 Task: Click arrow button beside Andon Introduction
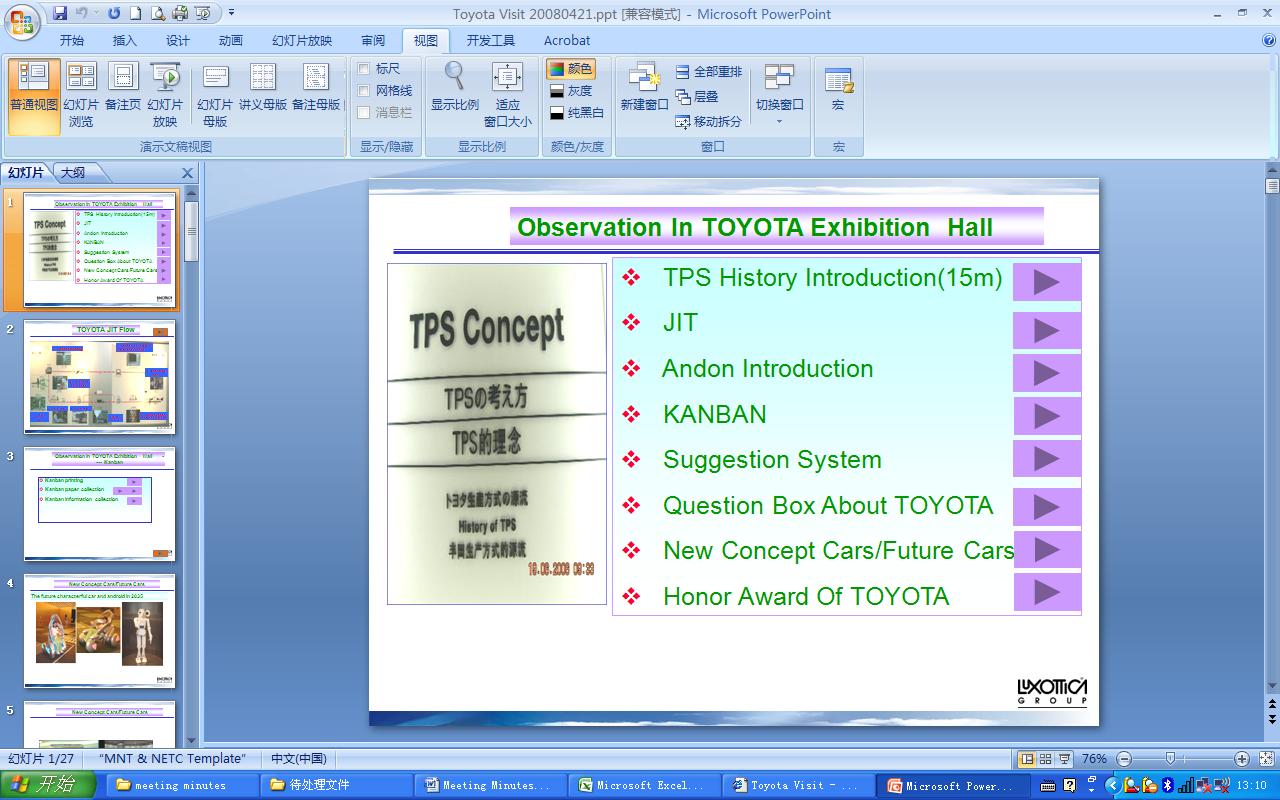(1047, 373)
